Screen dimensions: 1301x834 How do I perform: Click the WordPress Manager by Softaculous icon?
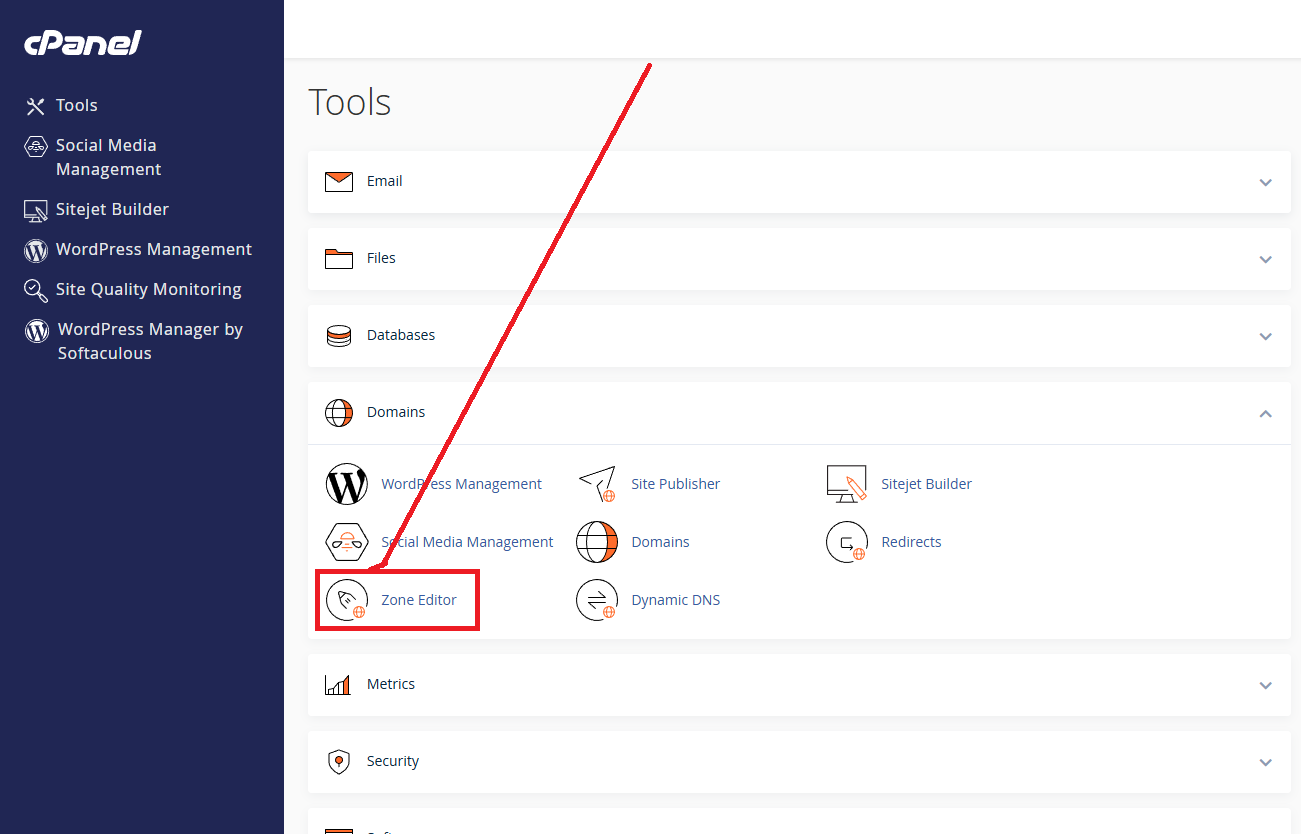(x=37, y=330)
